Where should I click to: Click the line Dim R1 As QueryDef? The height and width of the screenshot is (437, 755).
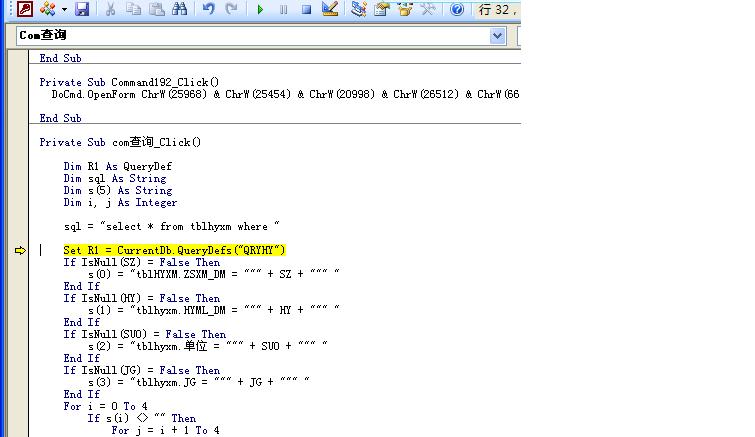(x=117, y=167)
